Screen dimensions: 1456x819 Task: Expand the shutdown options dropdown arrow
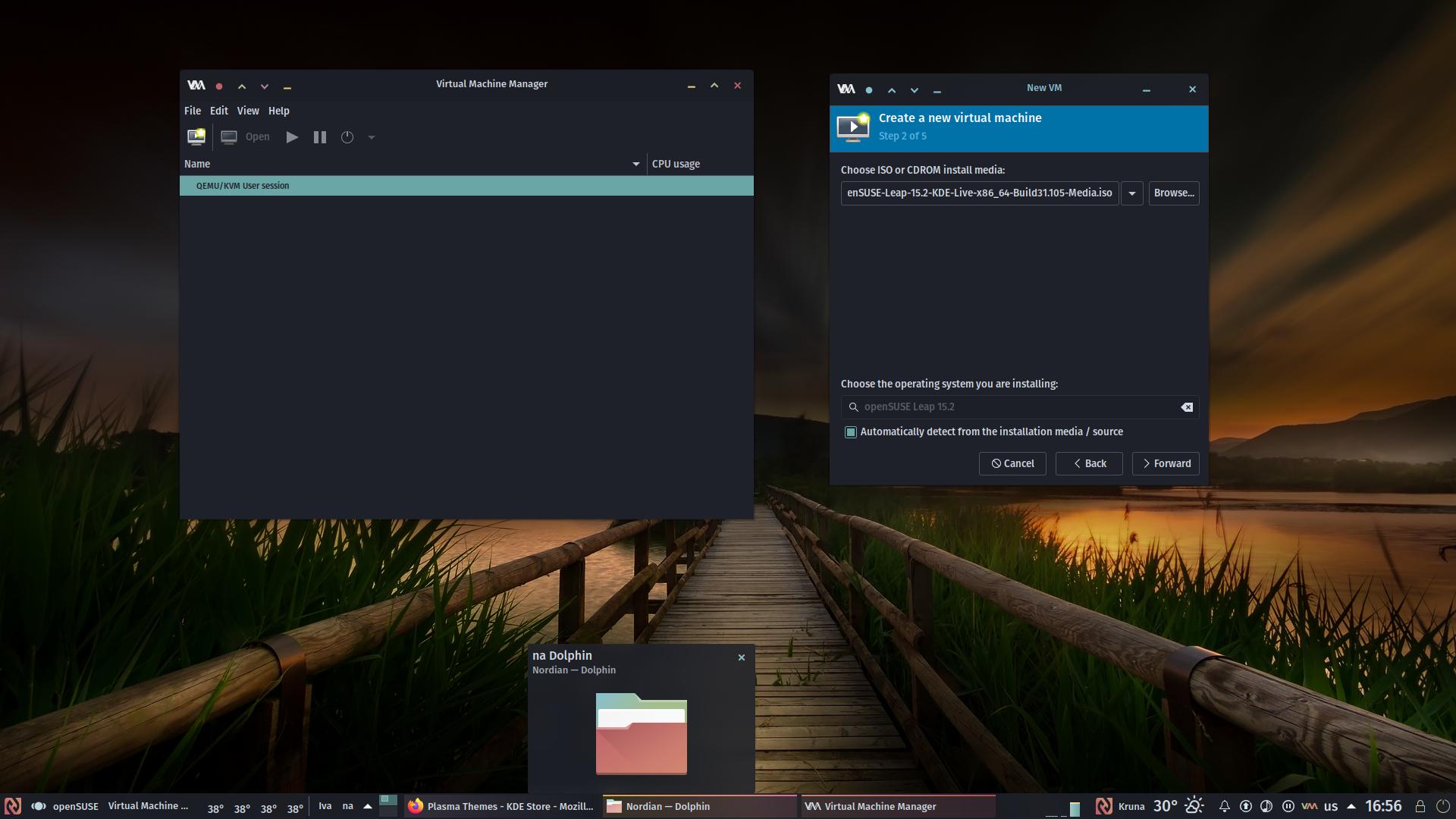tap(372, 137)
